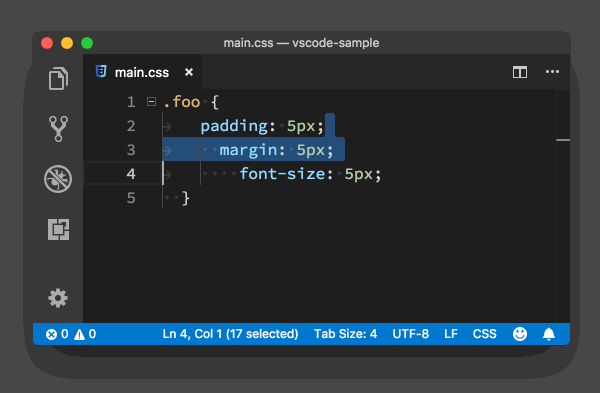Click Ln 4, Col 1 position indicator
The image size is (600, 393).
point(230,334)
